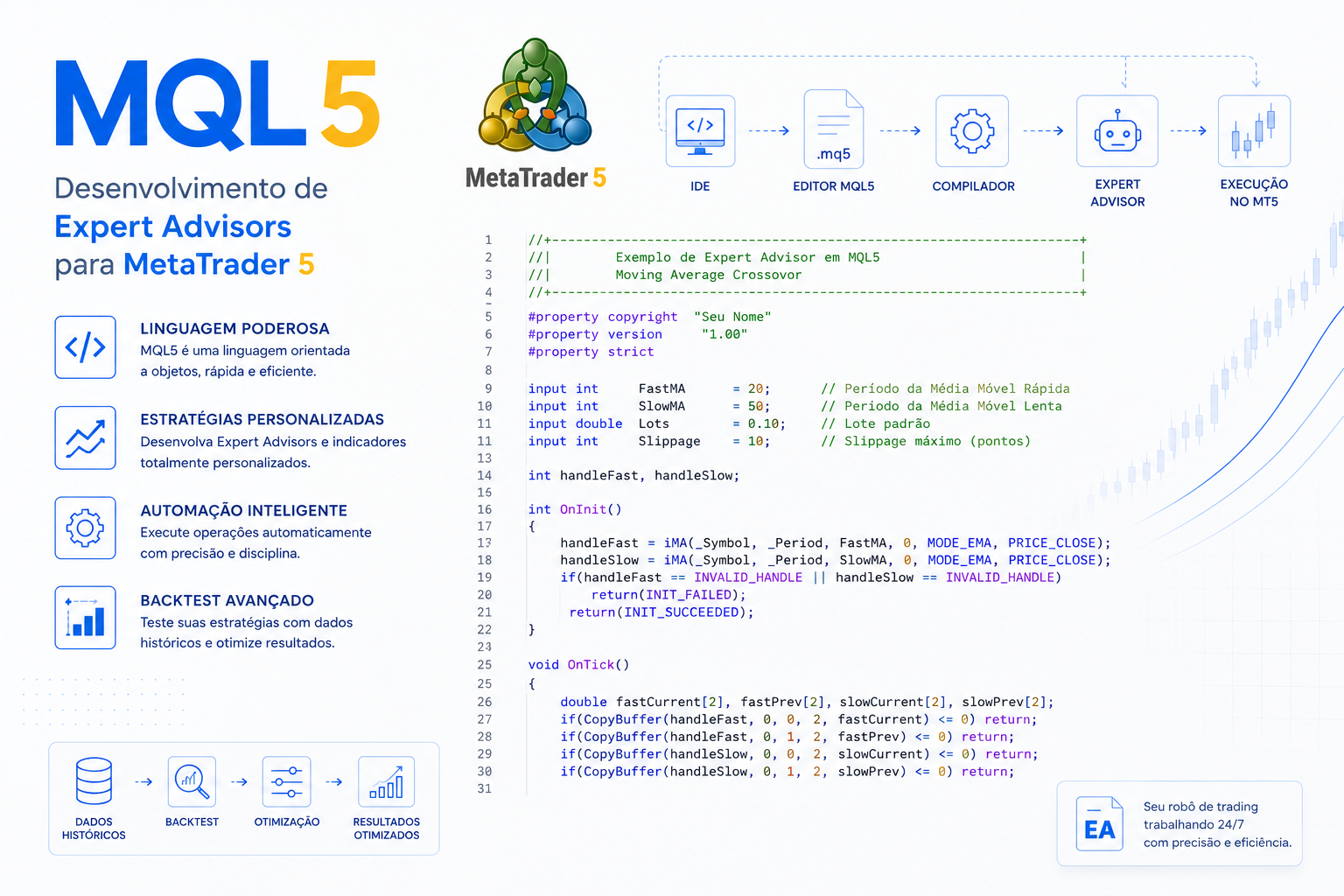Select the Estratégias Personalizadas trend chart icon
This screenshot has width=1344, height=896.
pyautogui.click(x=86, y=437)
